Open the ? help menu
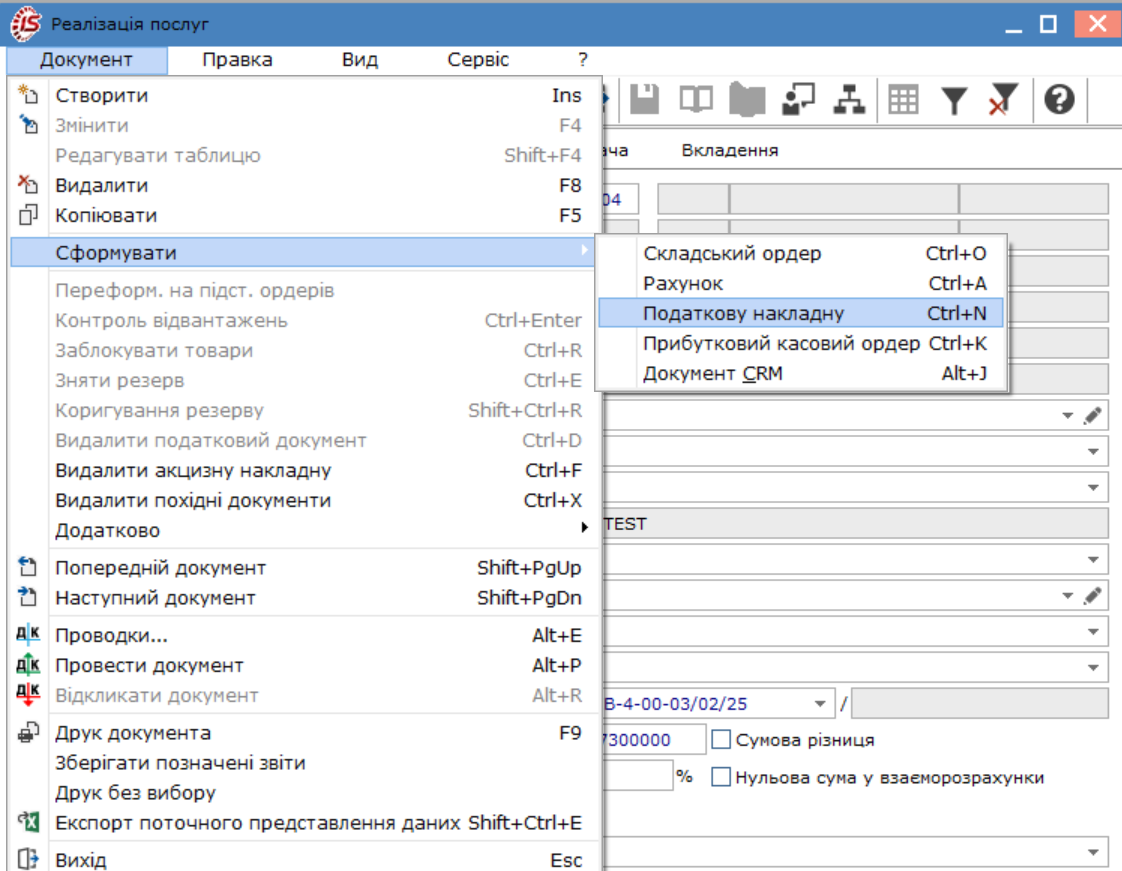1122x871 pixels. pos(582,59)
